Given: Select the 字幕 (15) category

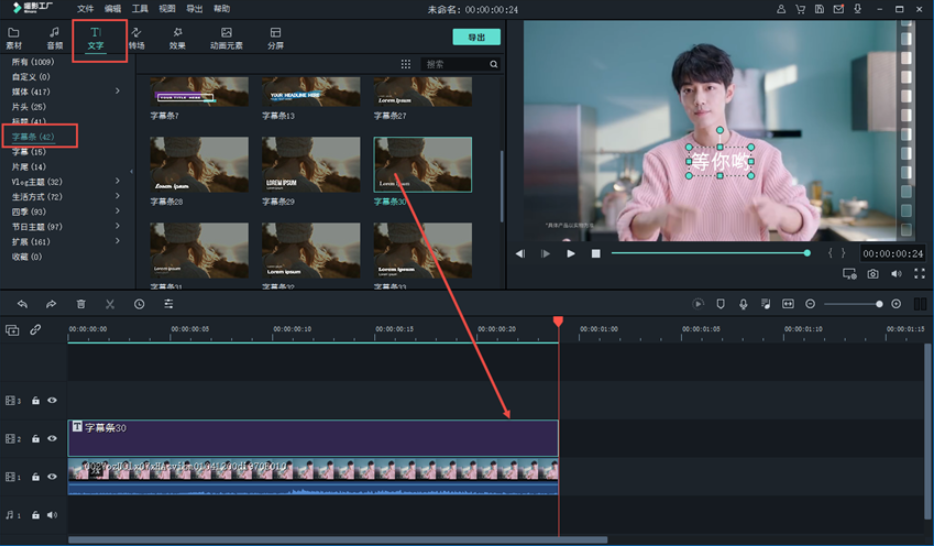Looking at the screenshot, I should click(x=29, y=152).
